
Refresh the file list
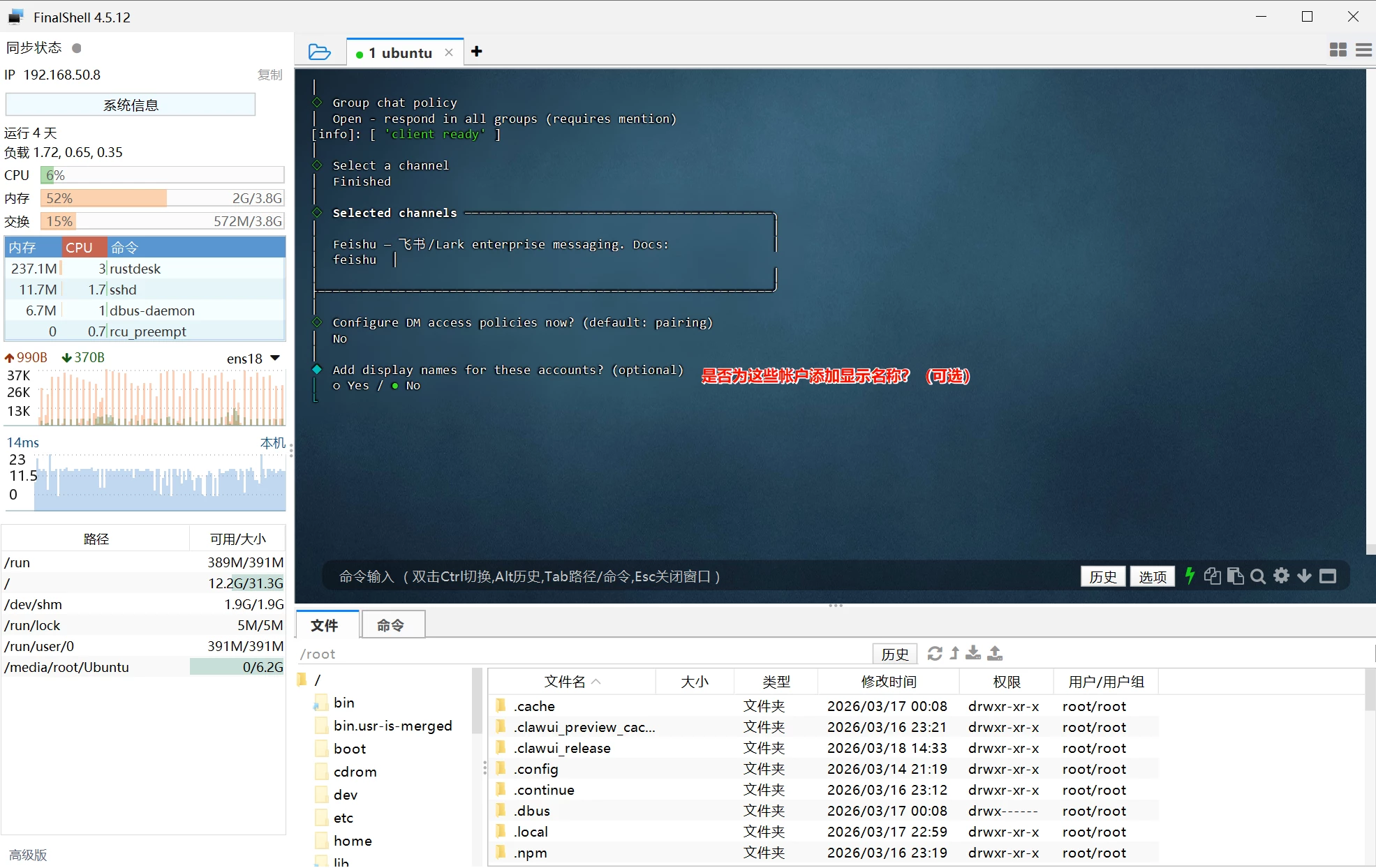coord(934,653)
